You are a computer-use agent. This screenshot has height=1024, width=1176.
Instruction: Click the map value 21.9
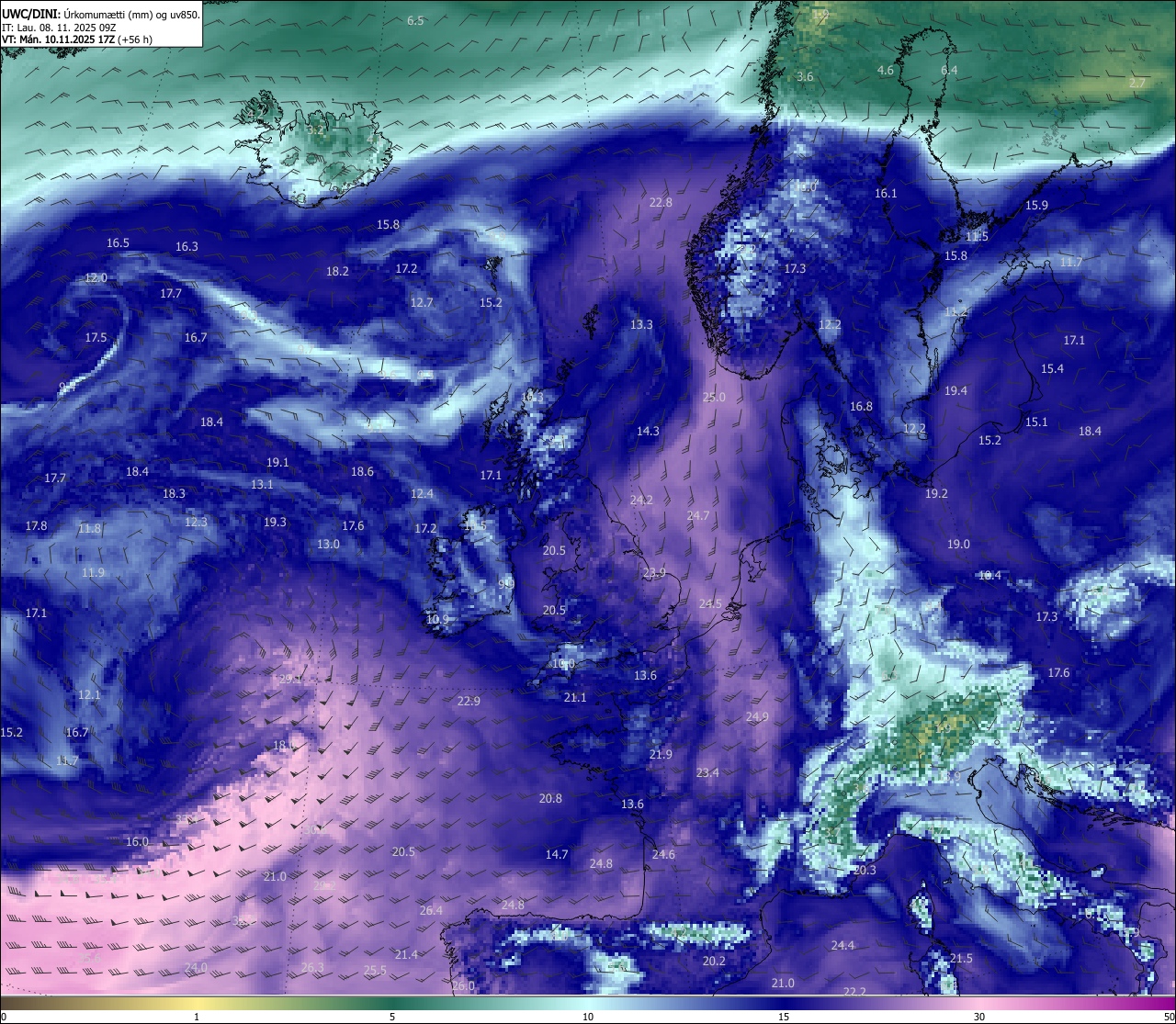click(661, 754)
